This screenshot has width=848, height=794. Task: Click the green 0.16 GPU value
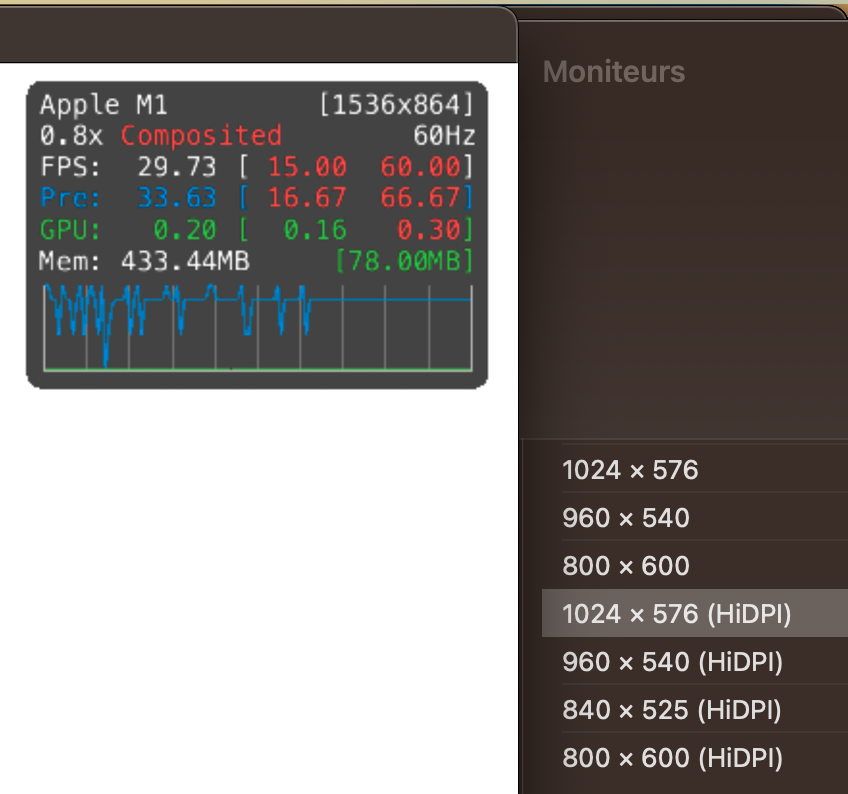(x=315, y=229)
